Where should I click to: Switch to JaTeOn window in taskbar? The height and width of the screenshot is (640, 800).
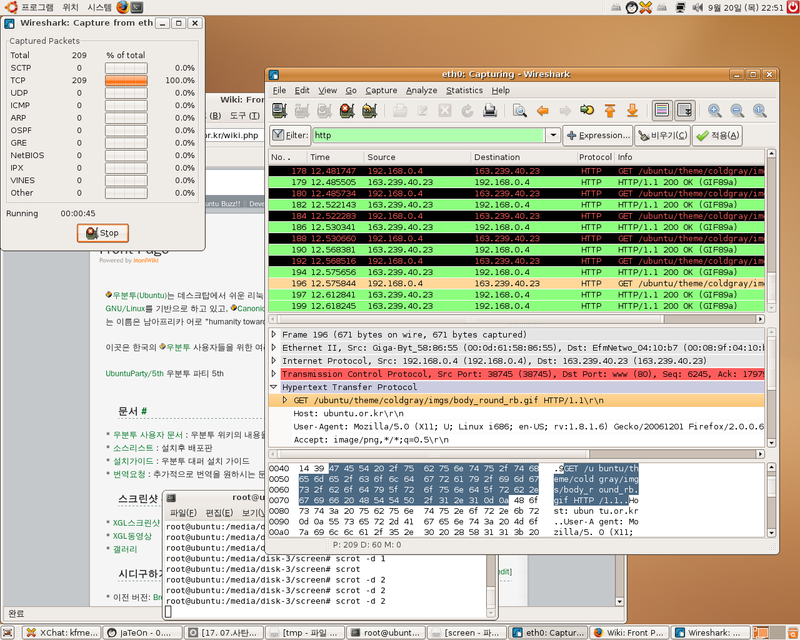(x=143, y=633)
